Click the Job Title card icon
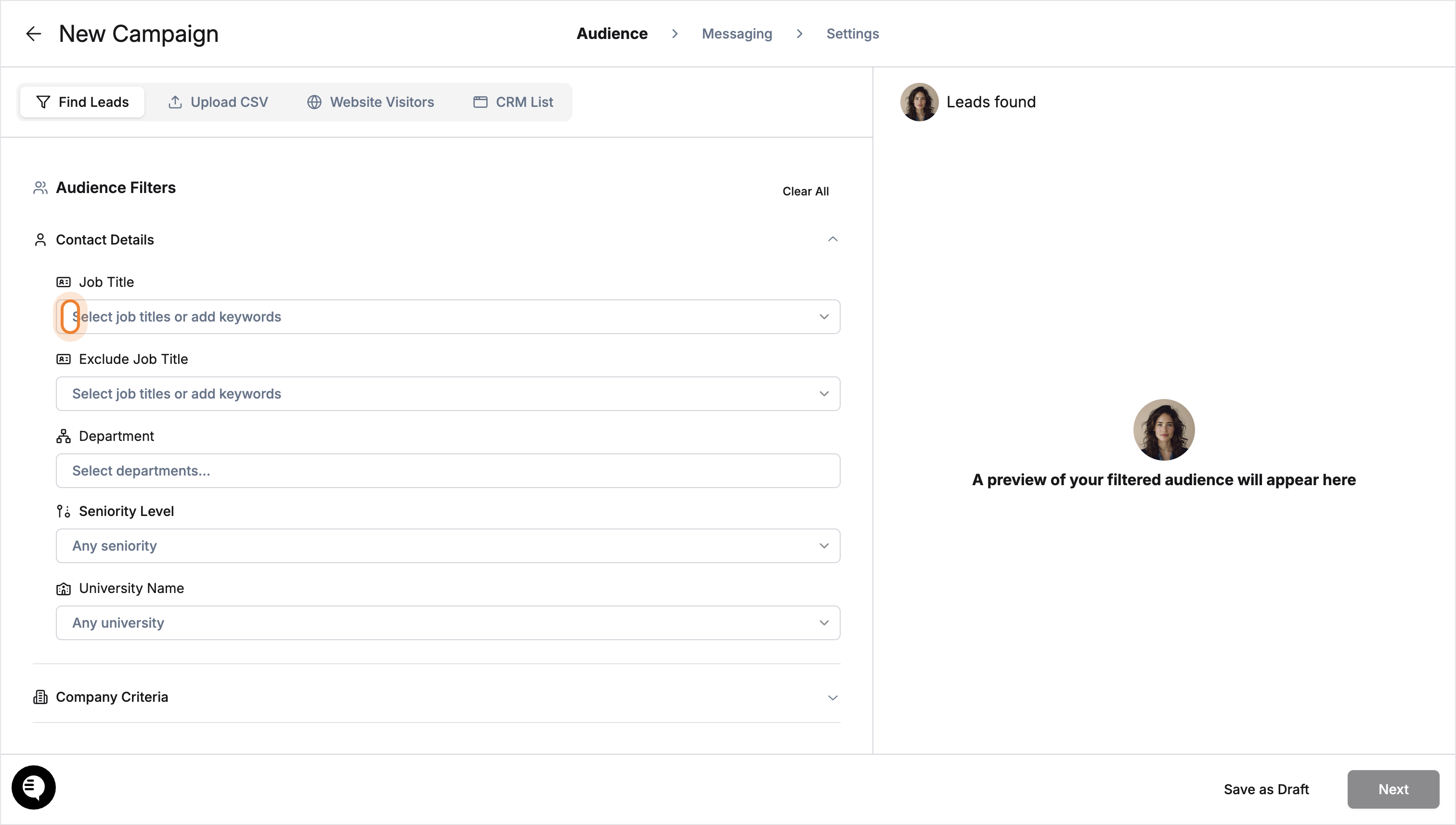The image size is (1456, 825). point(64,282)
